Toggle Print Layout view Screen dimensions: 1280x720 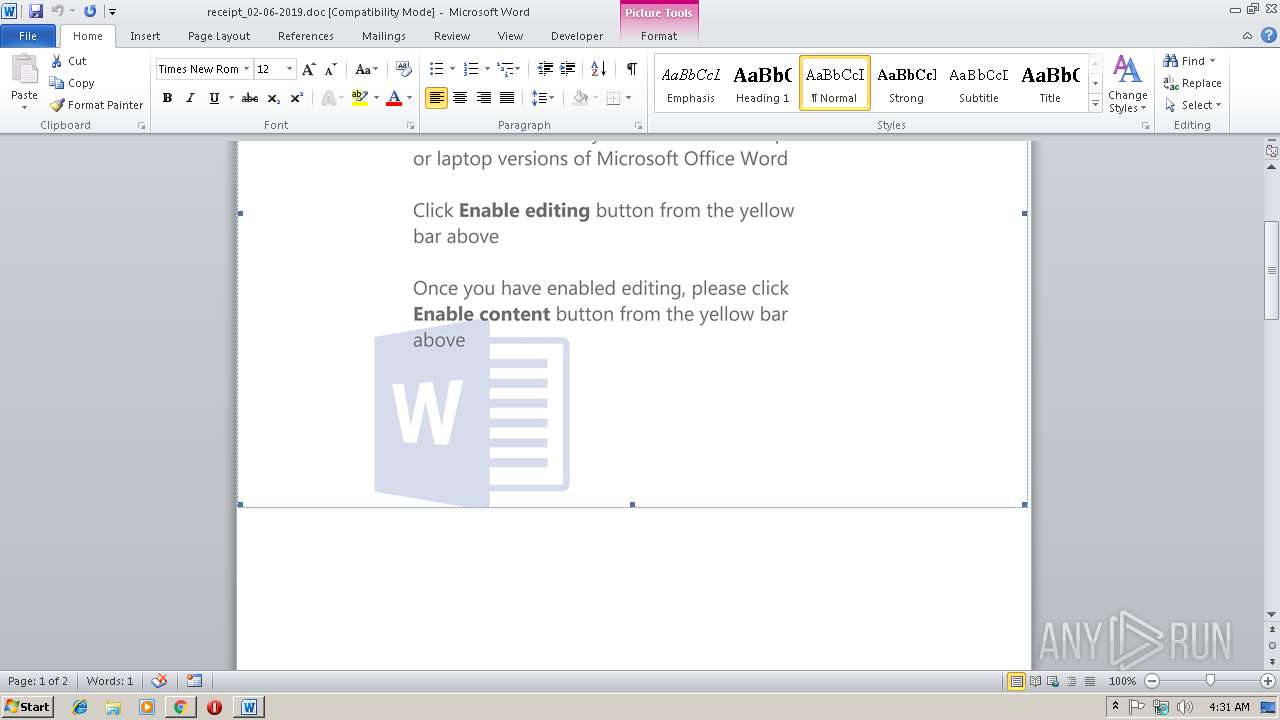tap(1016, 681)
